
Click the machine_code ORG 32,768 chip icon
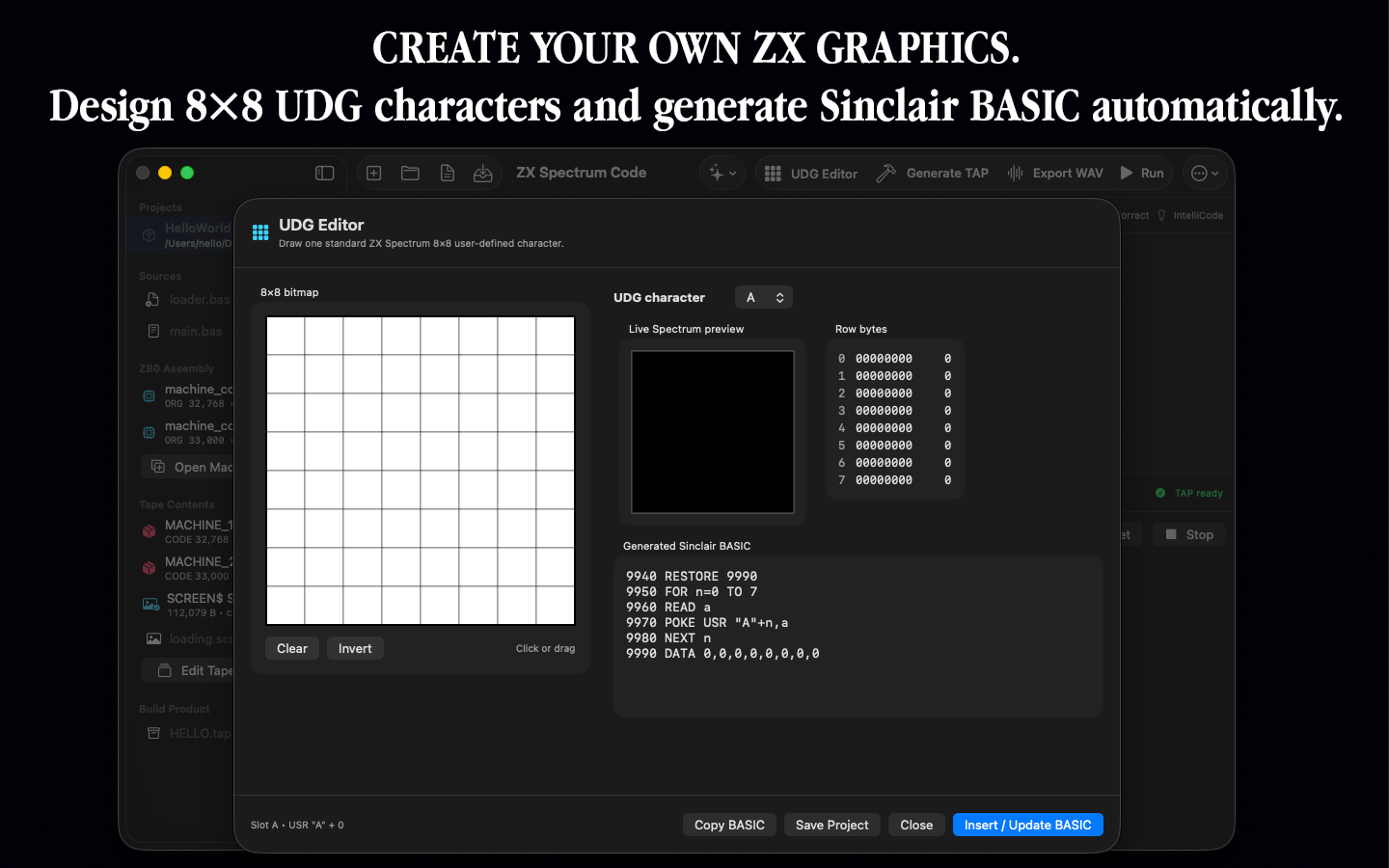pos(149,395)
